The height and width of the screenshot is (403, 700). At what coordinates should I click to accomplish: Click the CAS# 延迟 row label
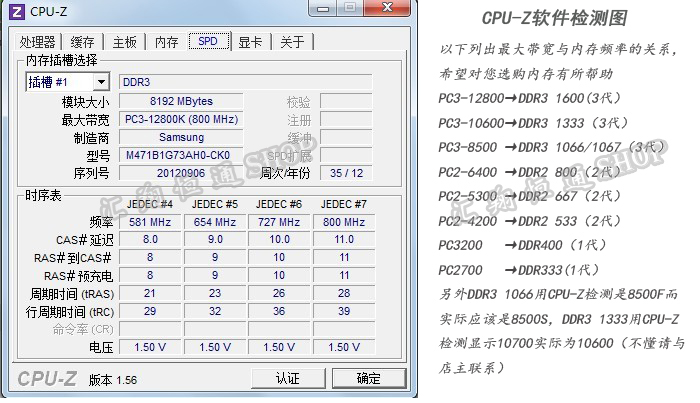[x=85, y=240]
